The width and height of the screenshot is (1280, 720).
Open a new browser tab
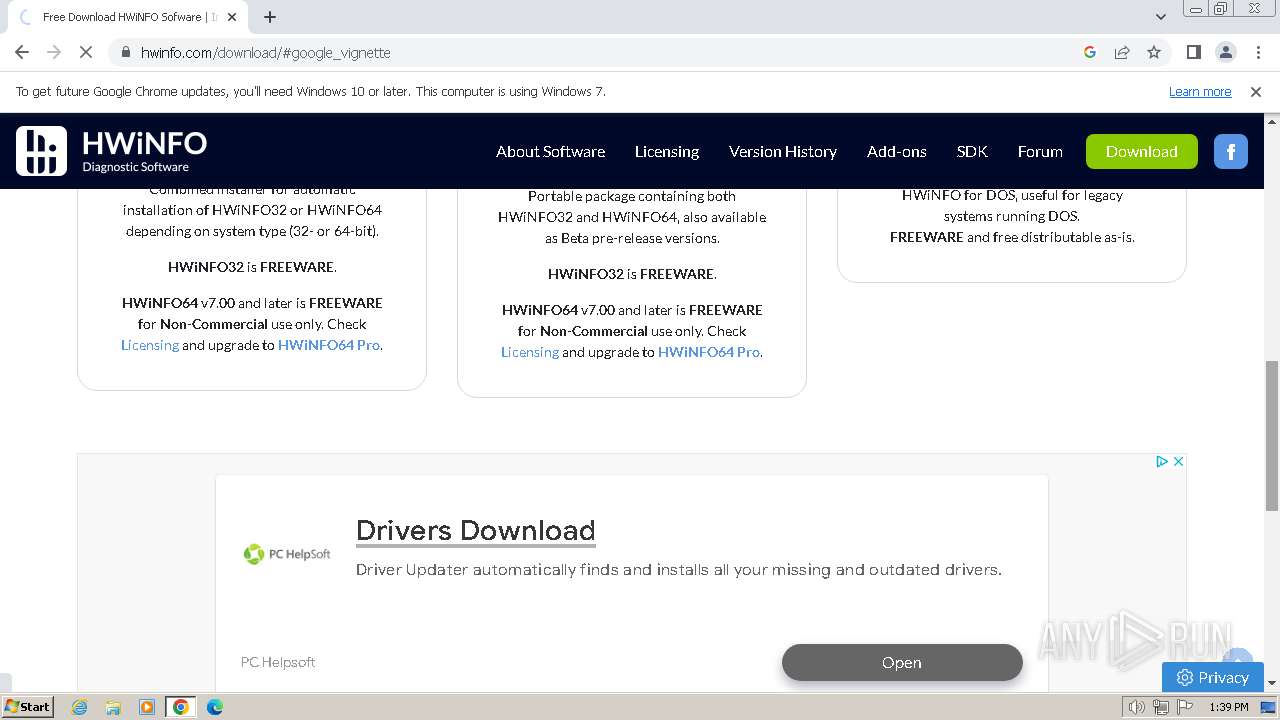coord(270,17)
